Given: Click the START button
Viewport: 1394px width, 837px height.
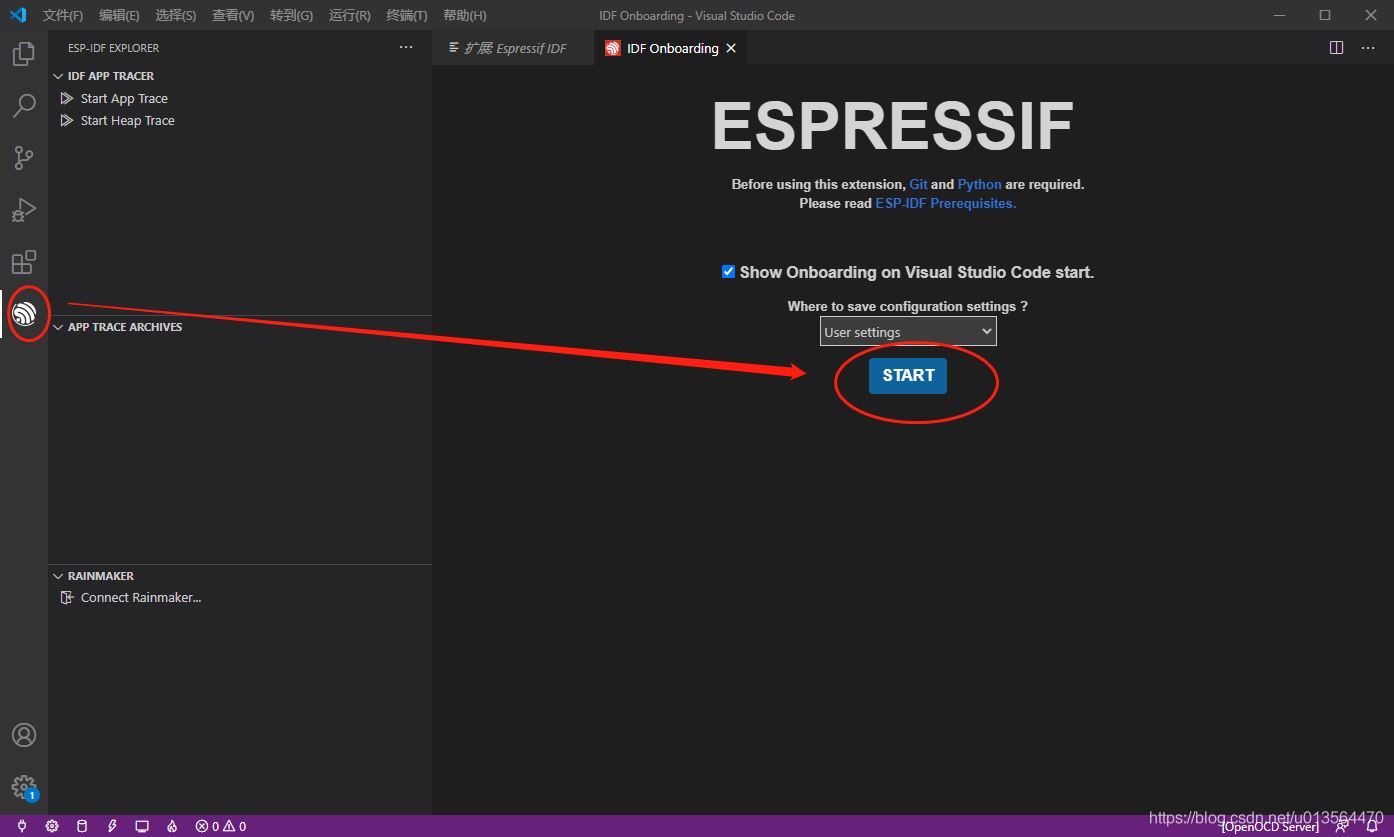Looking at the screenshot, I should (908, 375).
